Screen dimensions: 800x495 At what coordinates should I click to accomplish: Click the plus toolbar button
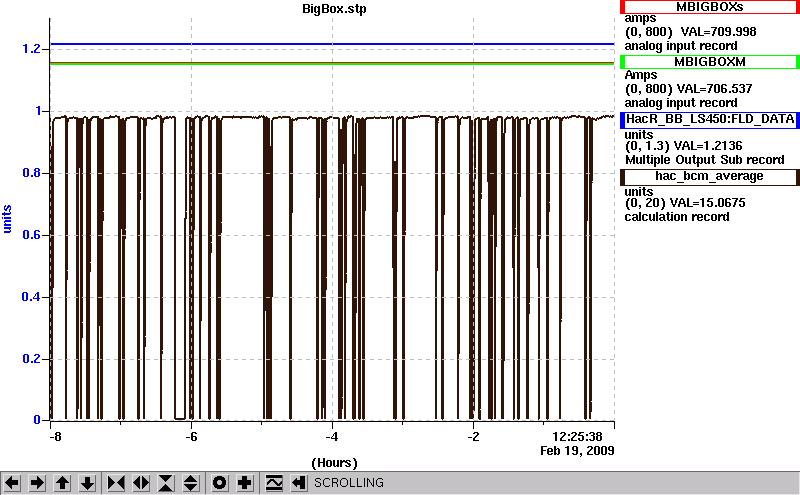245,483
